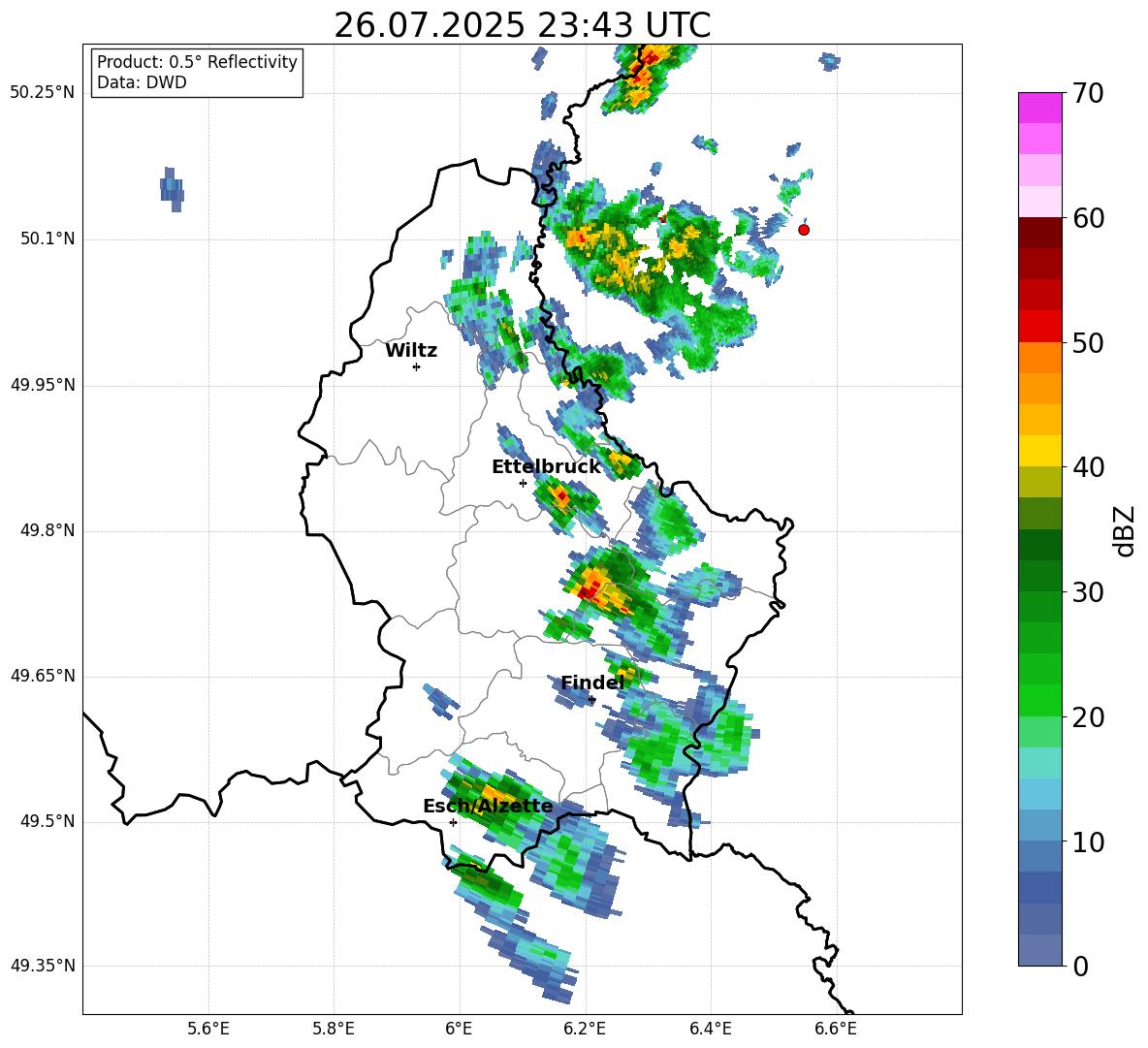The height and width of the screenshot is (1048, 1148).
Task: Click the 49.95°N latitude tick label
Action: 42,385
